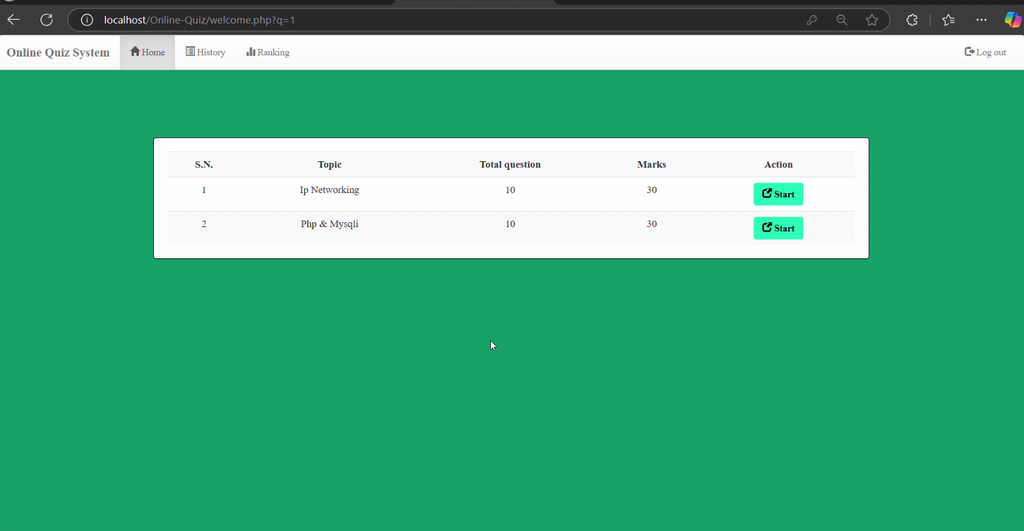Open Copilot icon in browser toolbar
The height and width of the screenshot is (531, 1024).
pos(1013,20)
